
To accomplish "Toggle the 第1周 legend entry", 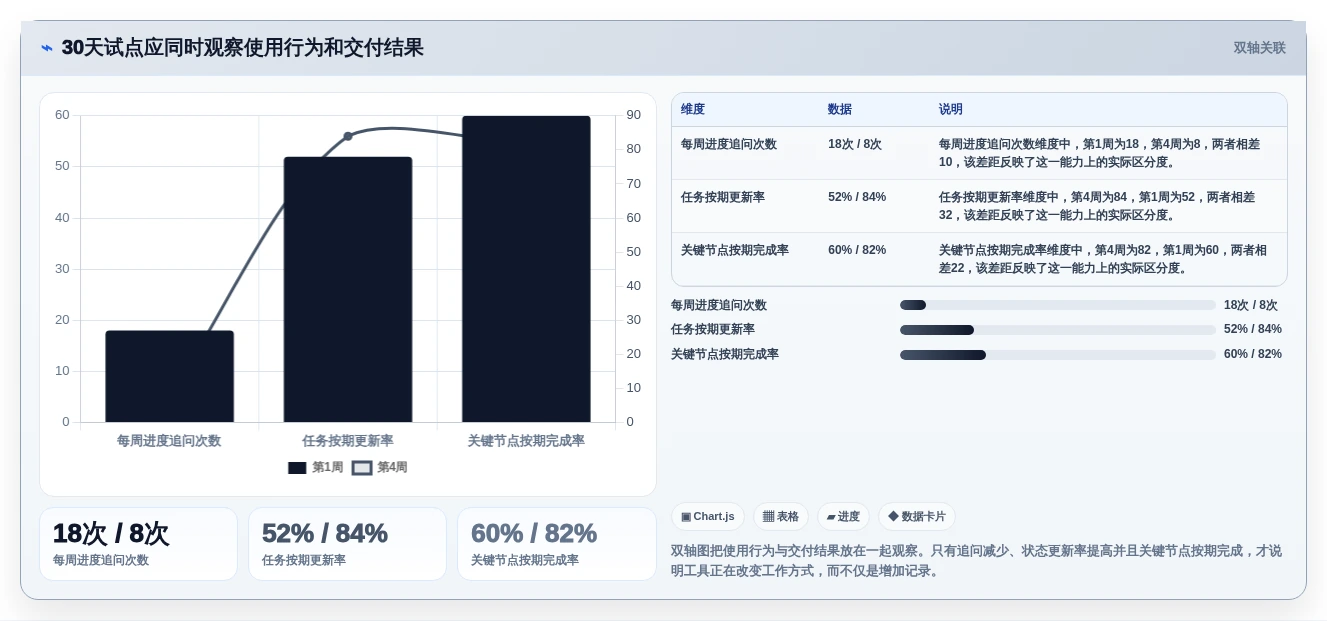I will click(316, 467).
